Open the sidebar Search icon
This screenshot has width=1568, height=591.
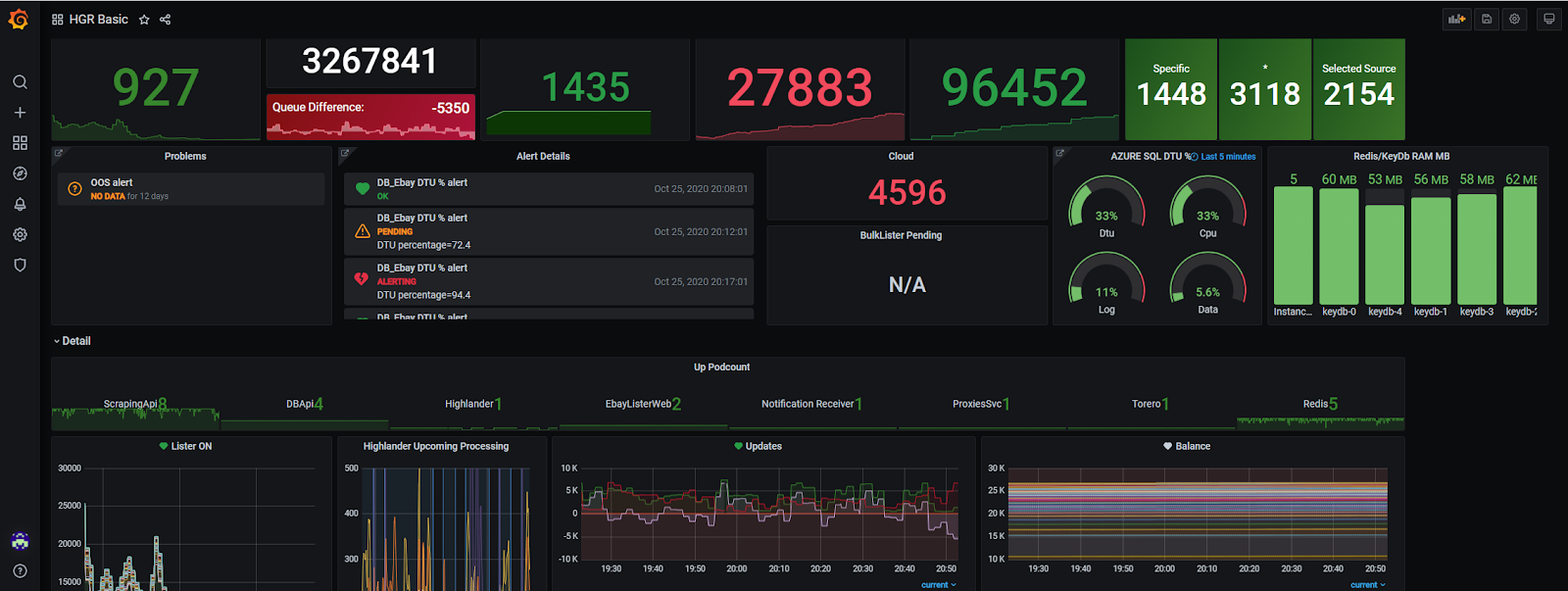[x=20, y=82]
